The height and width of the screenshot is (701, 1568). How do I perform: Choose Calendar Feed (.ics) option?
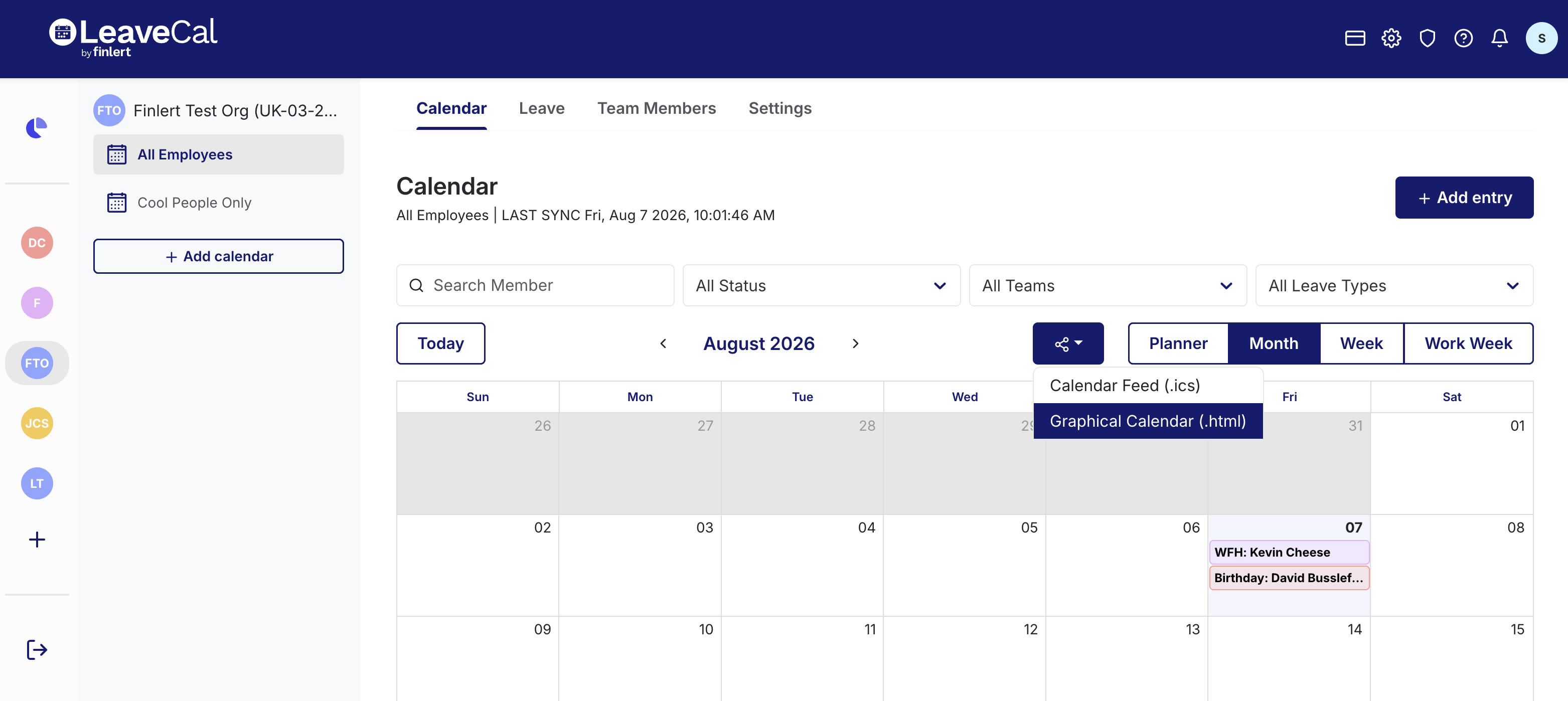[1148, 385]
